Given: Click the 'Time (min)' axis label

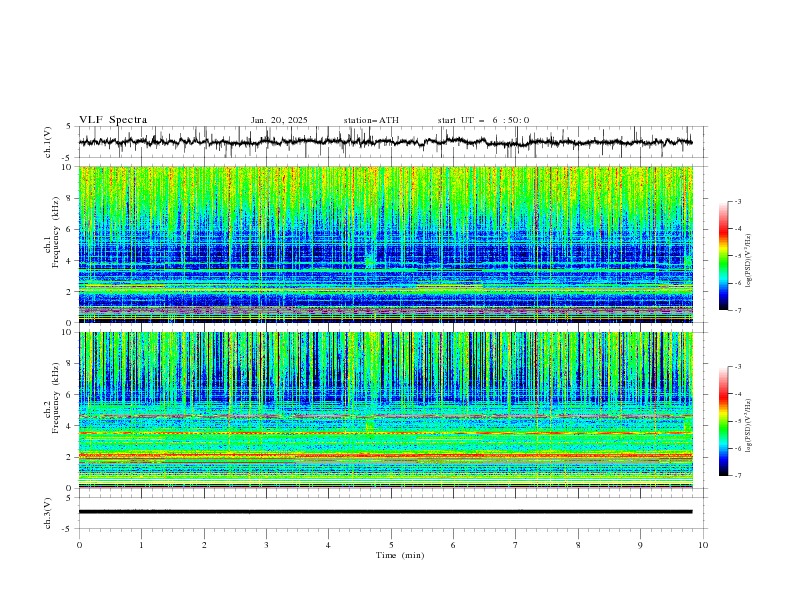Looking at the screenshot, I should point(400,555).
